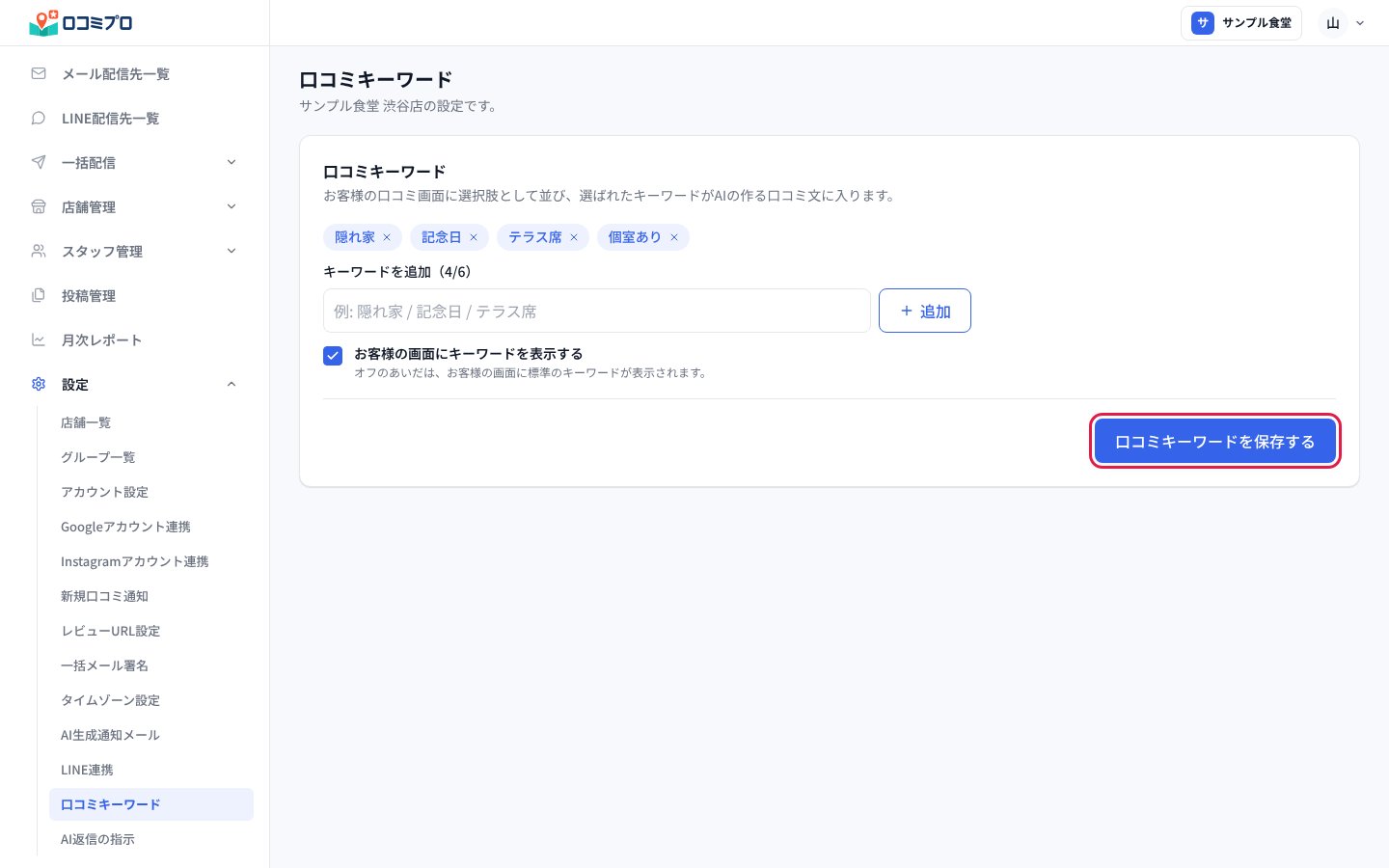Click the chat bubble icon beside LINE配信先一覧

click(x=39, y=118)
